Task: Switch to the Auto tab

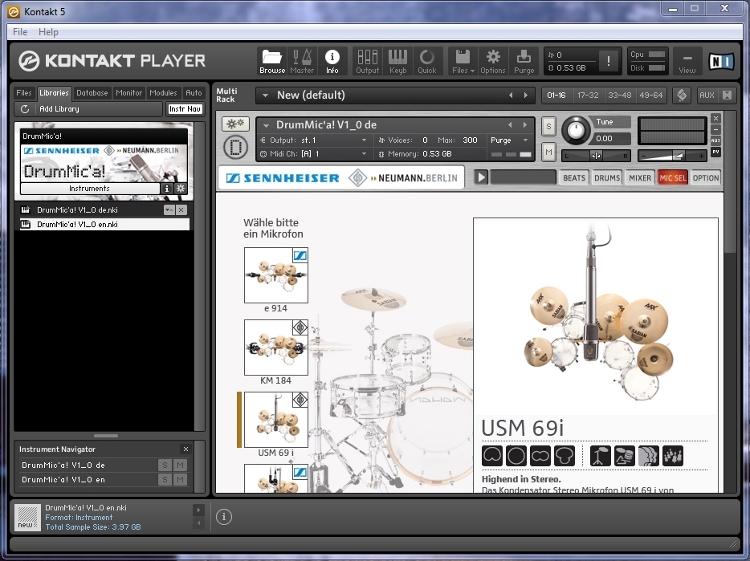Action: click(x=194, y=93)
